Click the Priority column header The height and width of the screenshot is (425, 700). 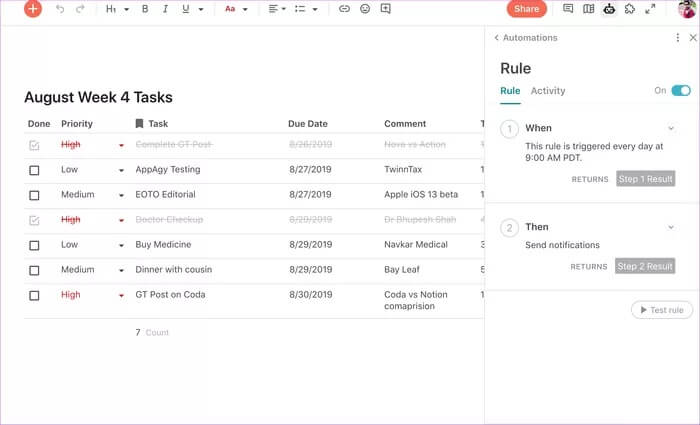[77, 124]
